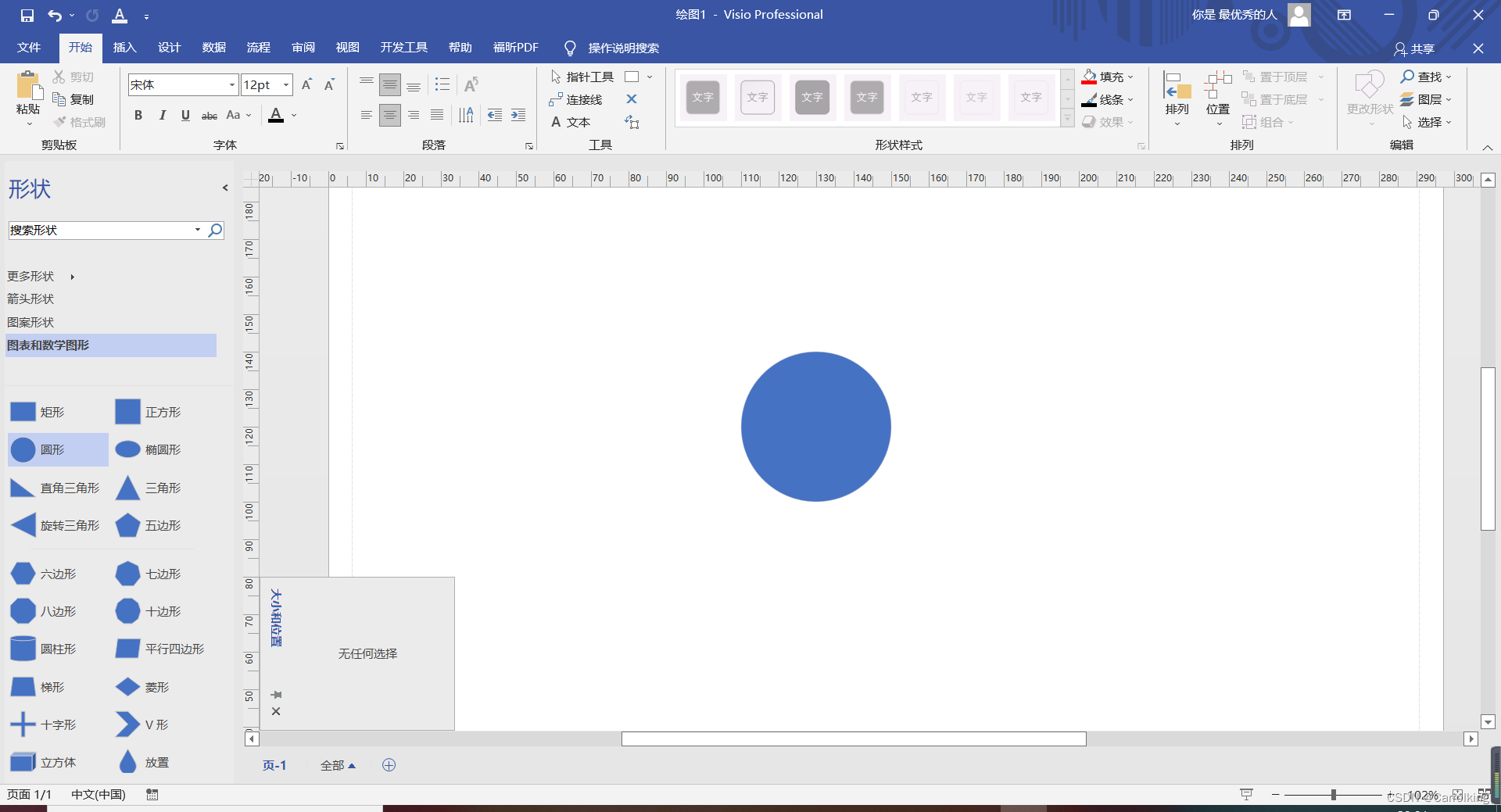Click the zoom slider handle
This screenshot has width=1501, height=812.
[1333, 794]
